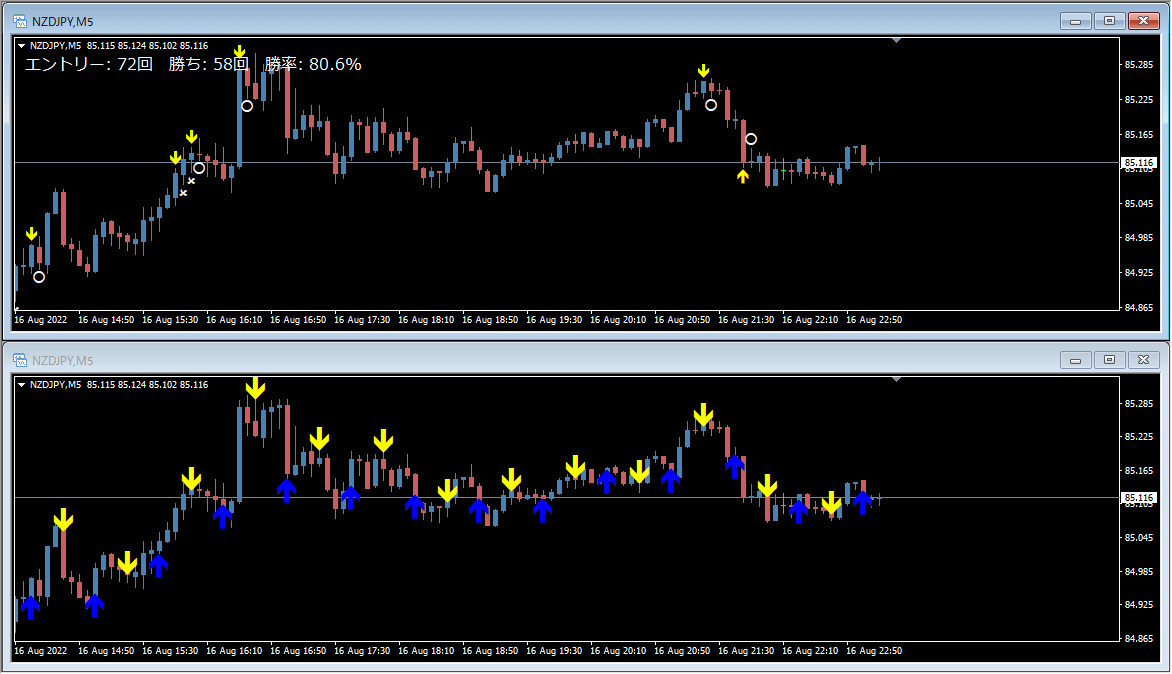The height and width of the screenshot is (674, 1172).
Task: Close the upper NZDJPY,M5 chart window
Action: [1143, 20]
